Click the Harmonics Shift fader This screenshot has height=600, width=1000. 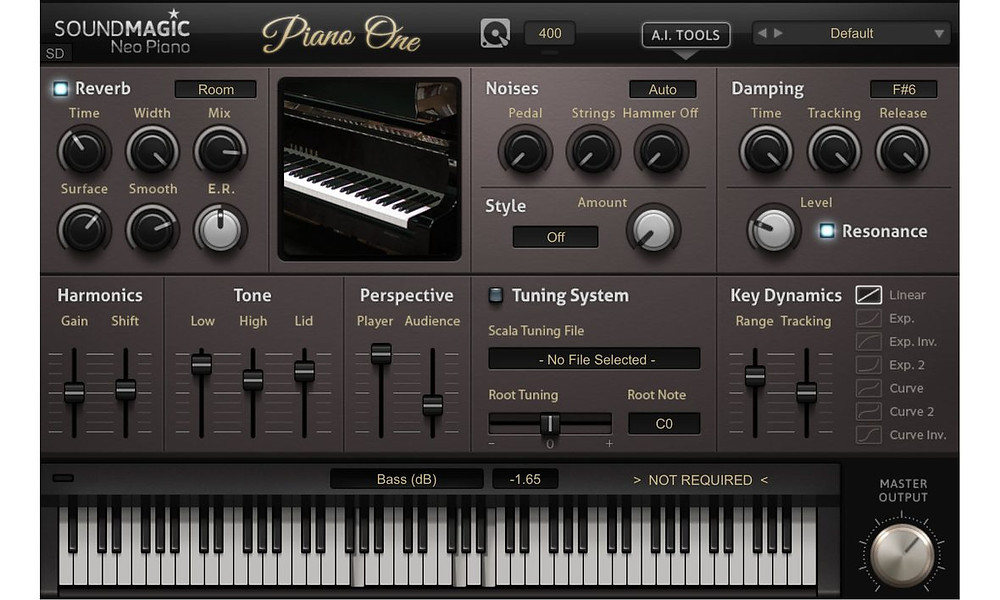[126, 389]
